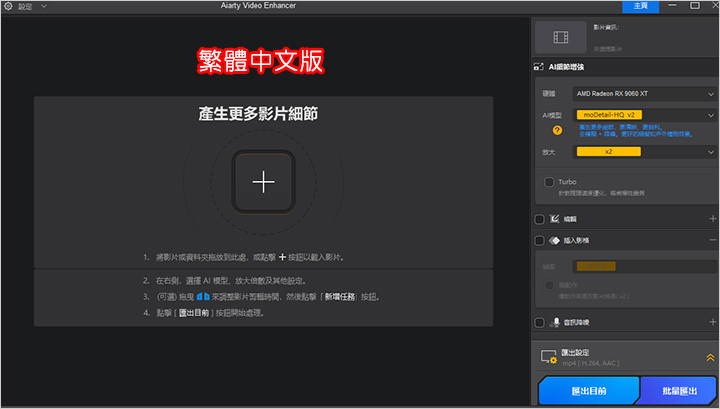Click the 音訊降噪 microphone icon
720x409 pixels.
555,322
